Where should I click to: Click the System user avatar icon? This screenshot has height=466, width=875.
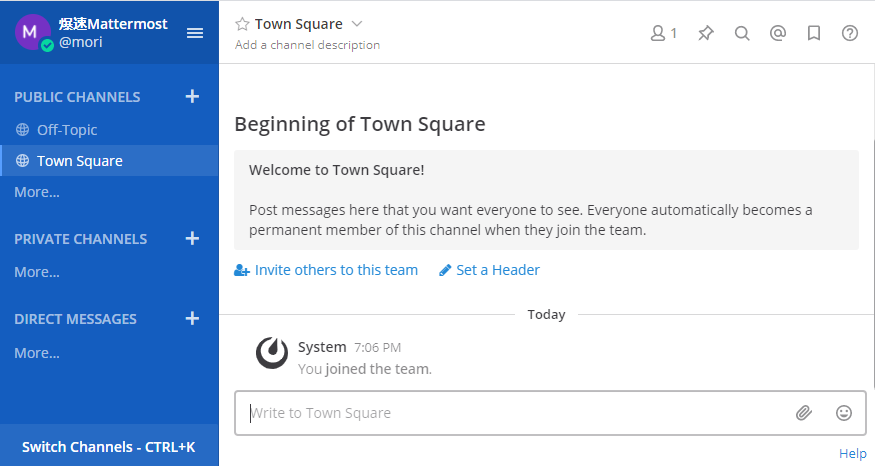pyautogui.click(x=272, y=353)
